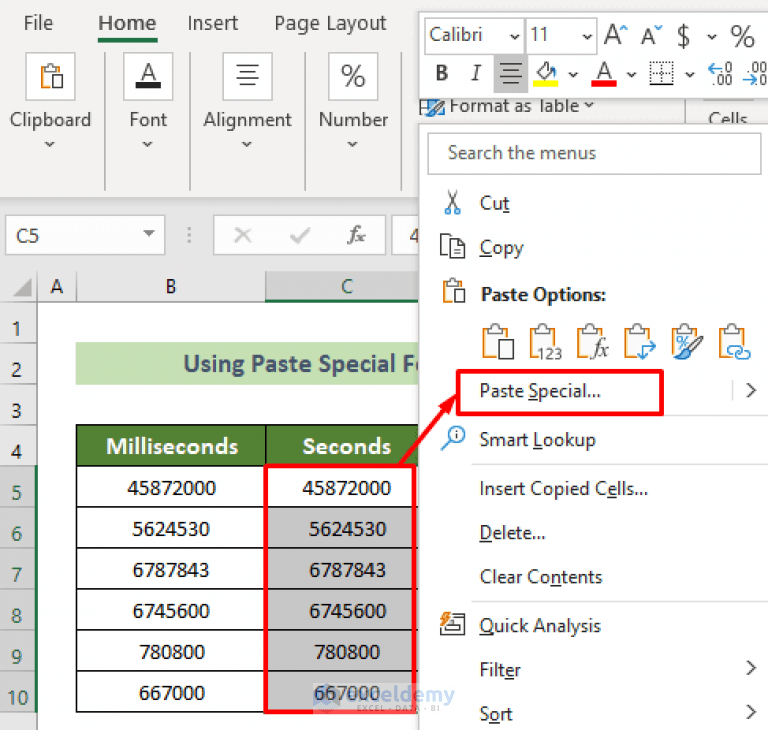Increase decimal places icon

[x=720, y=73]
